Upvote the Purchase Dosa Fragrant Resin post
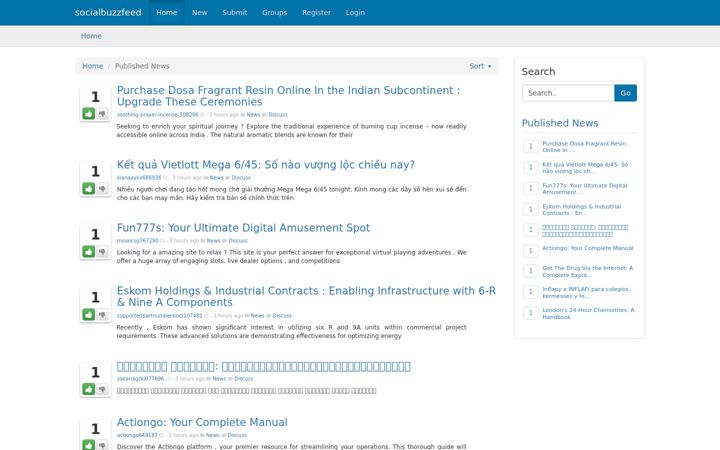The image size is (720, 450). click(89, 113)
